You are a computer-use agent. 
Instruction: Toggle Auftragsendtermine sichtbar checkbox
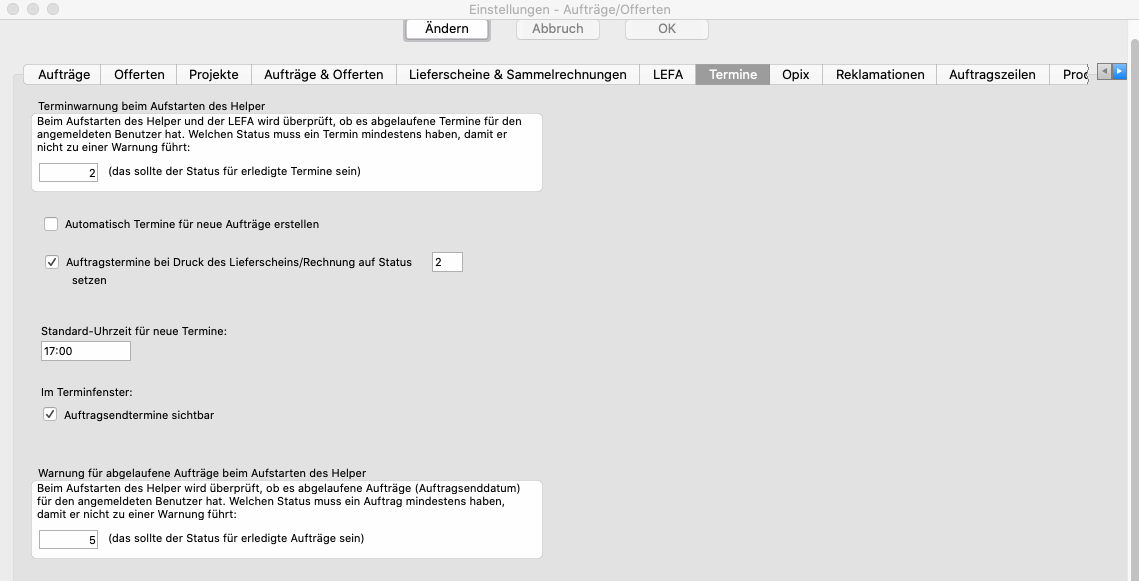[51, 414]
